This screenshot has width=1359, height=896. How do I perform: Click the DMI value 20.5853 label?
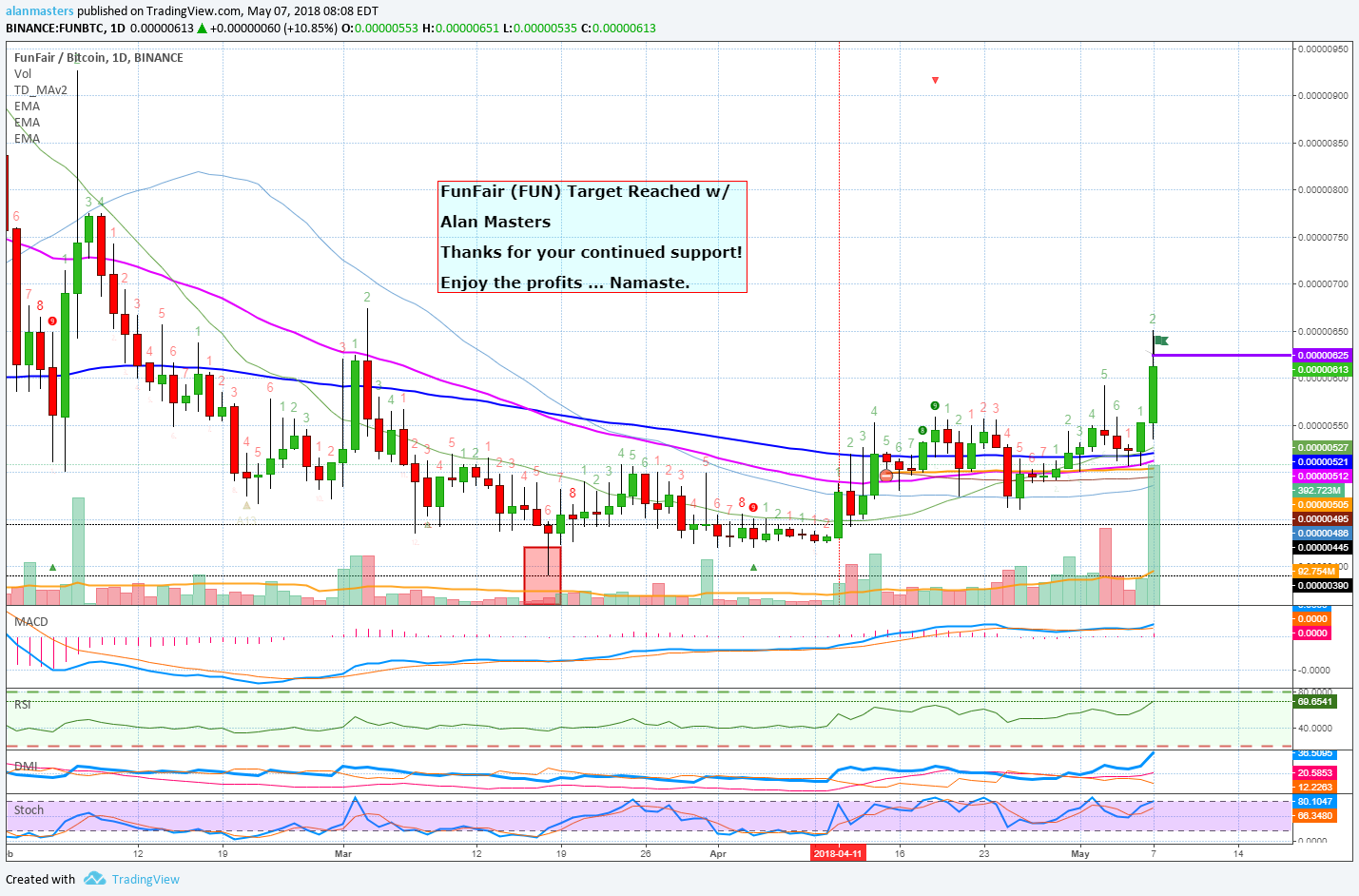pyautogui.click(x=1314, y=772)
